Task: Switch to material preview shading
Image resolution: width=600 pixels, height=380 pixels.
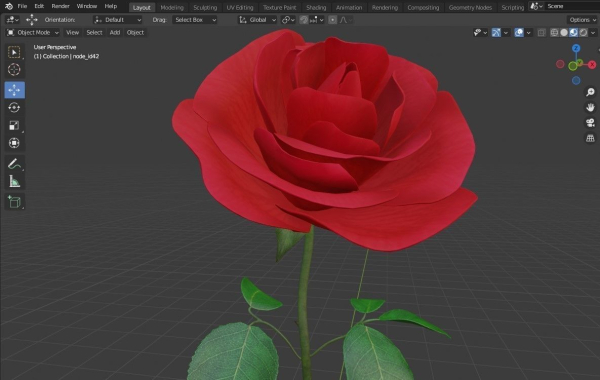Action: coord(573,33)
